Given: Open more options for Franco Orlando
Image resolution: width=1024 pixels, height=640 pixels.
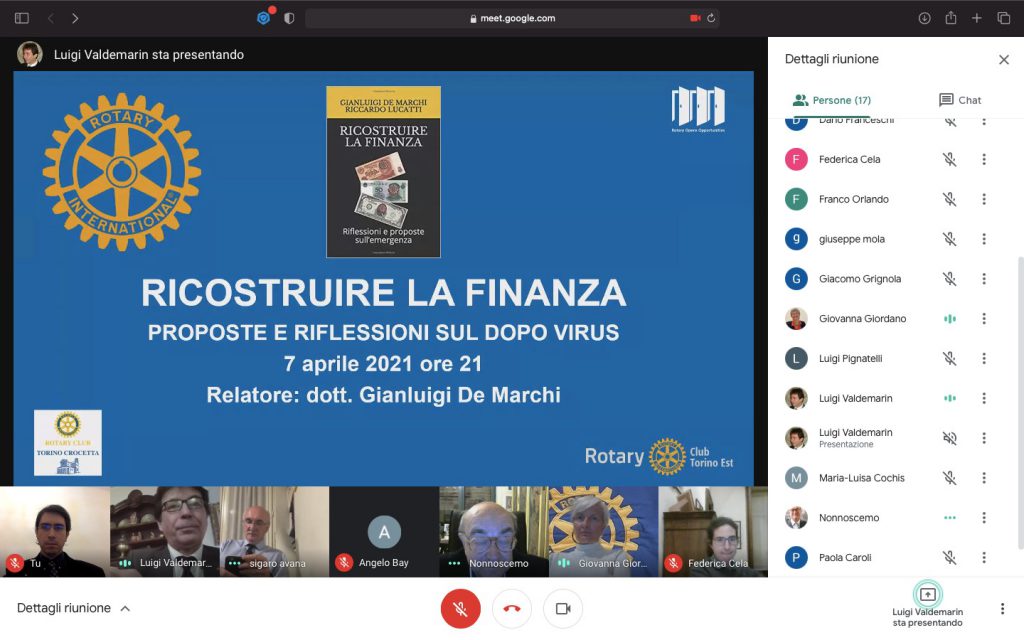Looking at the screenshot, I should 984,199.
